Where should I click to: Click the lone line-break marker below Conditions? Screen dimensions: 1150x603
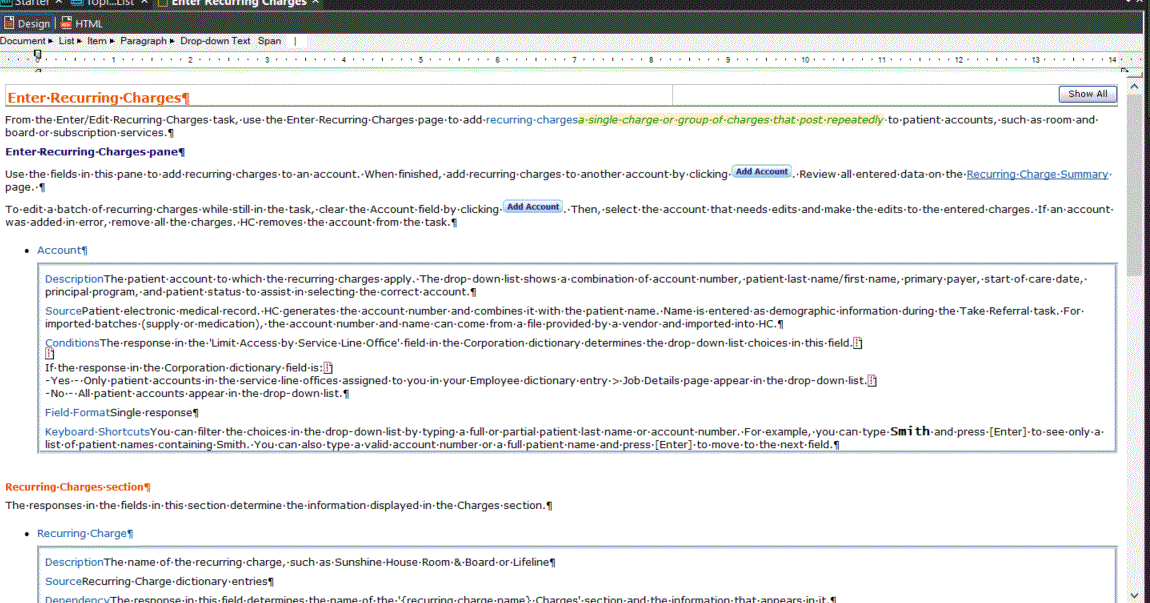[50, 354]
